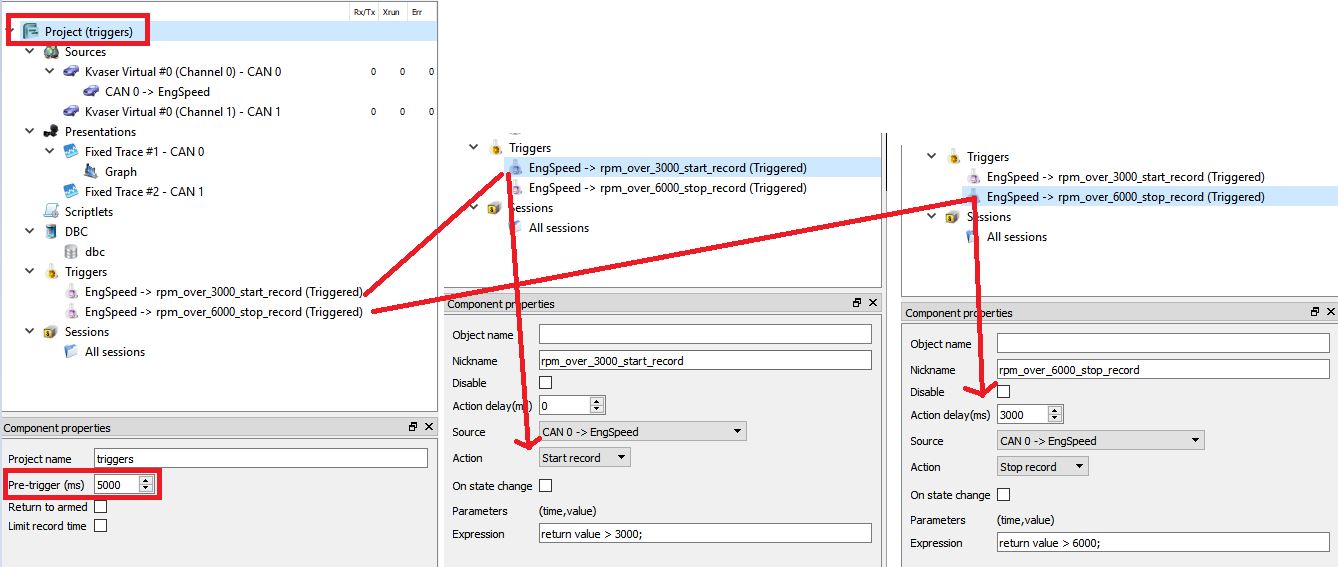Toggle On state change for the Stop record trigger
The height and width of the screenshot is (567, 1338).
(x=1004, y=495)
